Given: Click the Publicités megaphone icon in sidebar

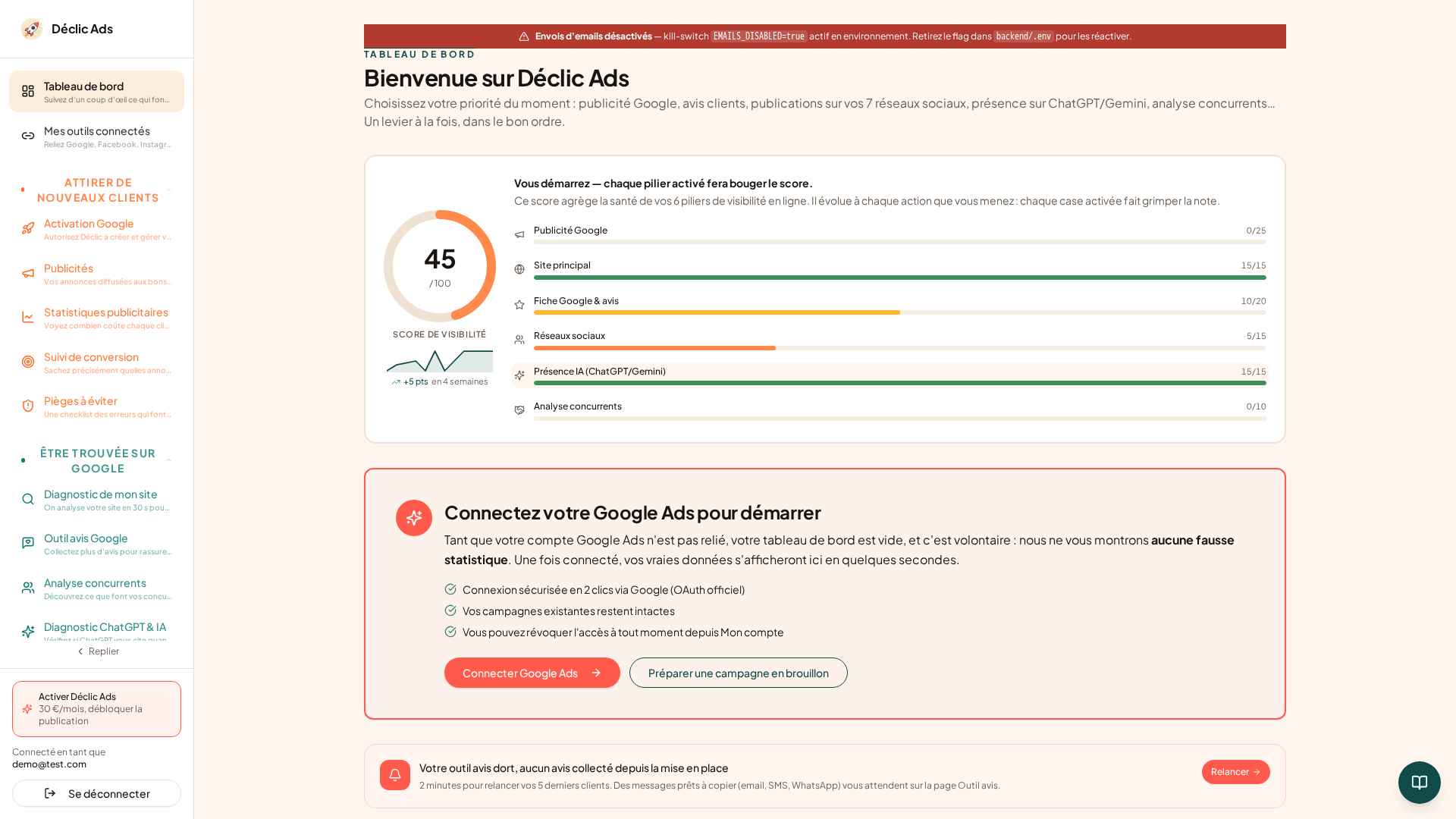Looking at the screenshot, I should (x=28, y=273).
